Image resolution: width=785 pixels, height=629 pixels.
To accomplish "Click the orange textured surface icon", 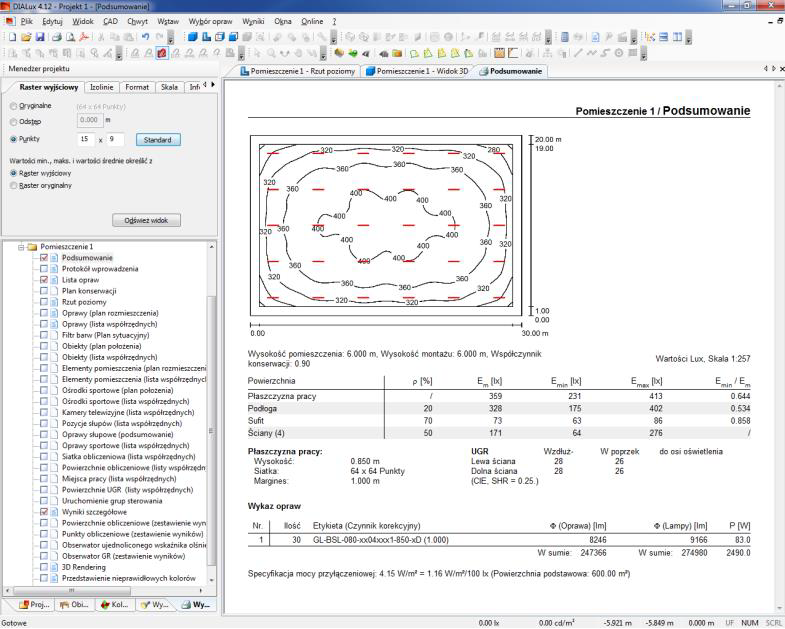I will click(x=499, y=53).
